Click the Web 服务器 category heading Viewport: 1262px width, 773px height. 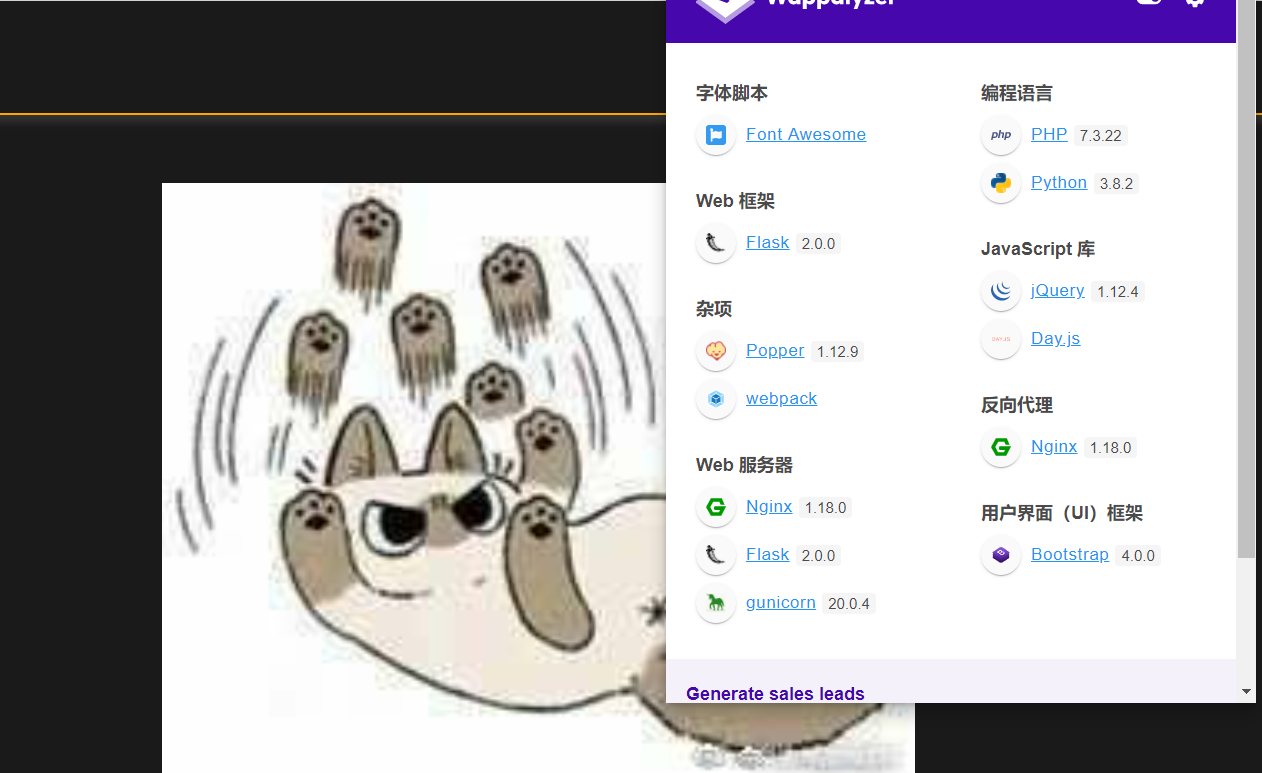[x=744, y=465]
